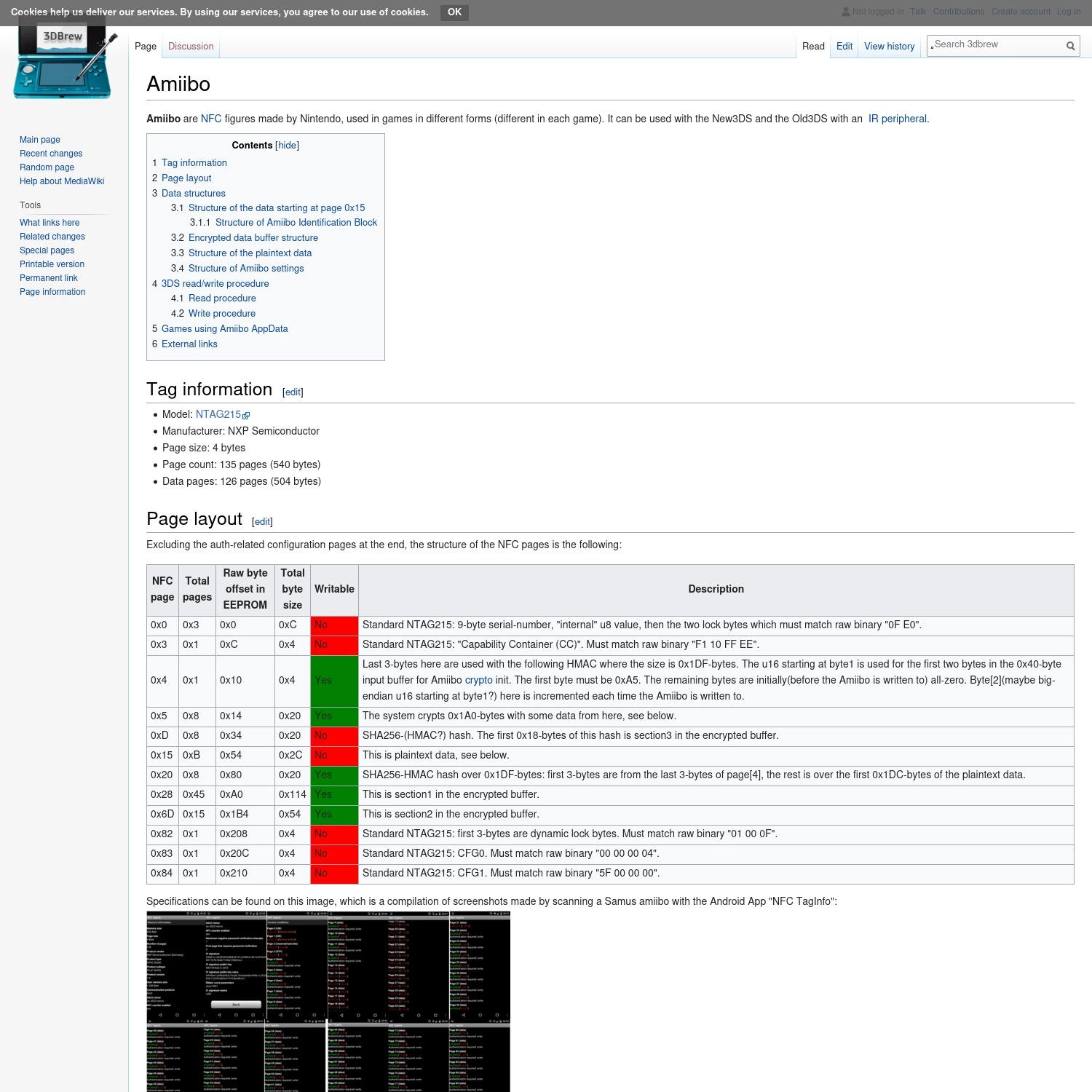Open Random page link
Screen dimensions: 1092x1092
coord(47,167)
